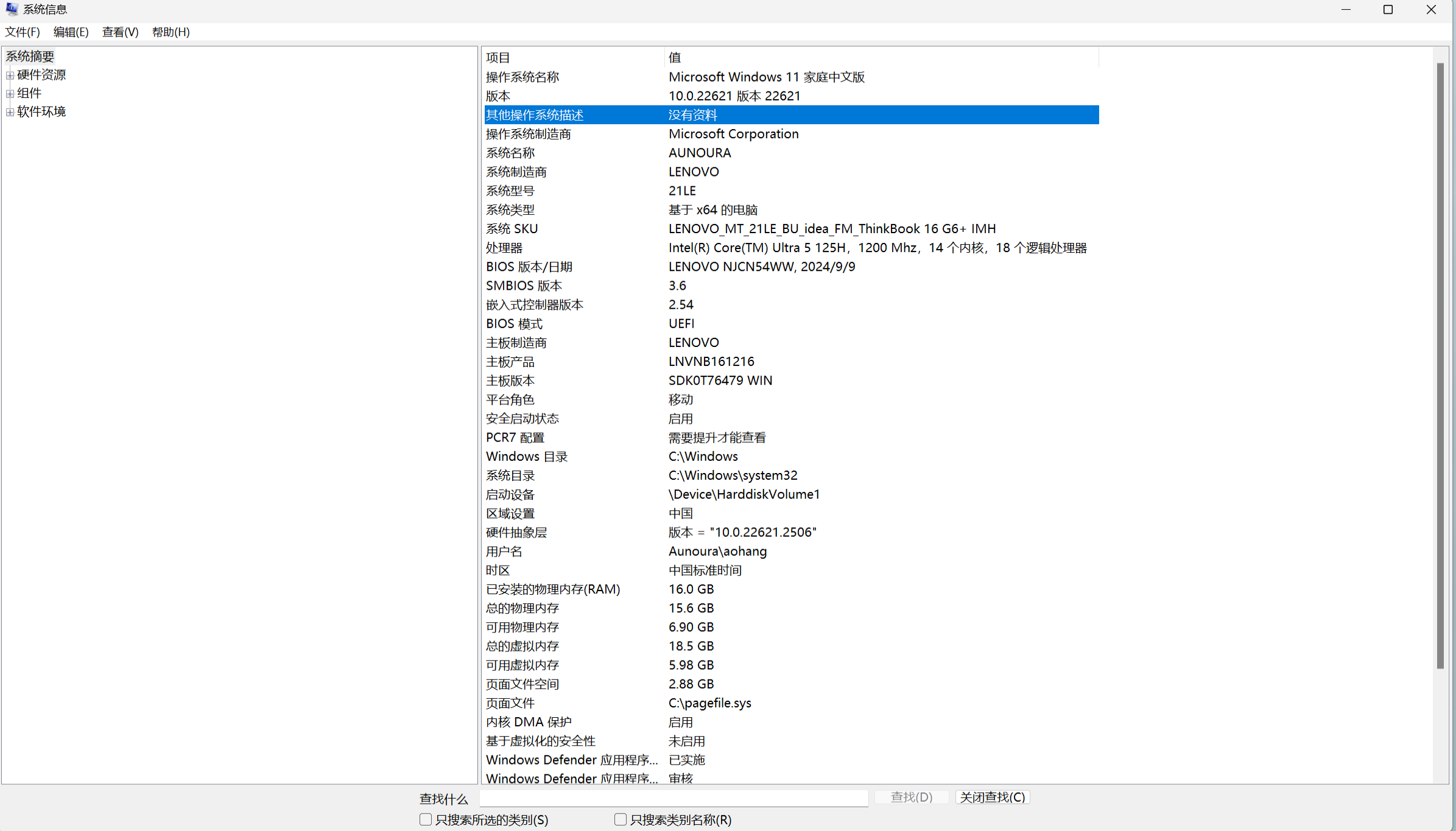The height and width of the screenshot is (831, 1456).
Task: Click the 查找(D) button
Action: (x=911, y=797)
